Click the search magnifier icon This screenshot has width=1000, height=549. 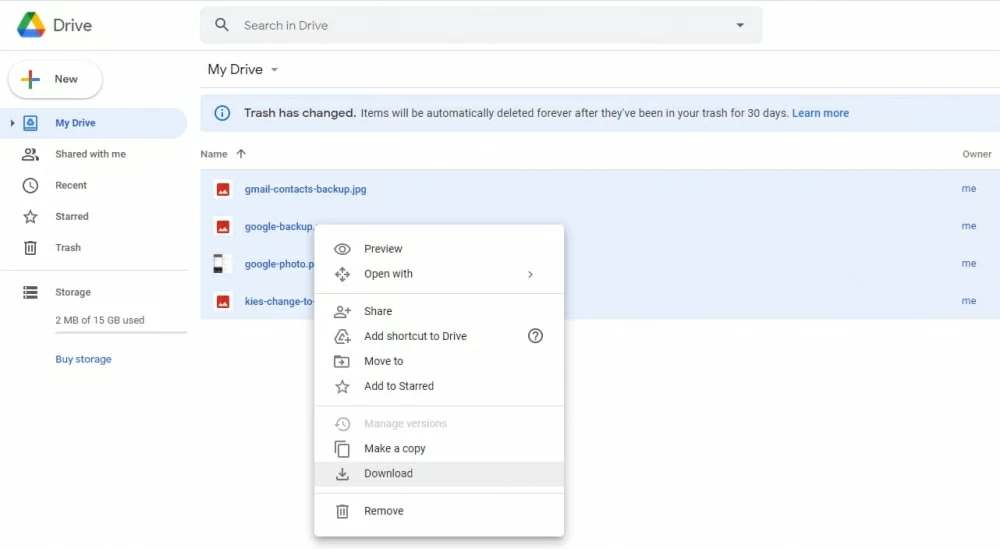(x=222, y=25)
